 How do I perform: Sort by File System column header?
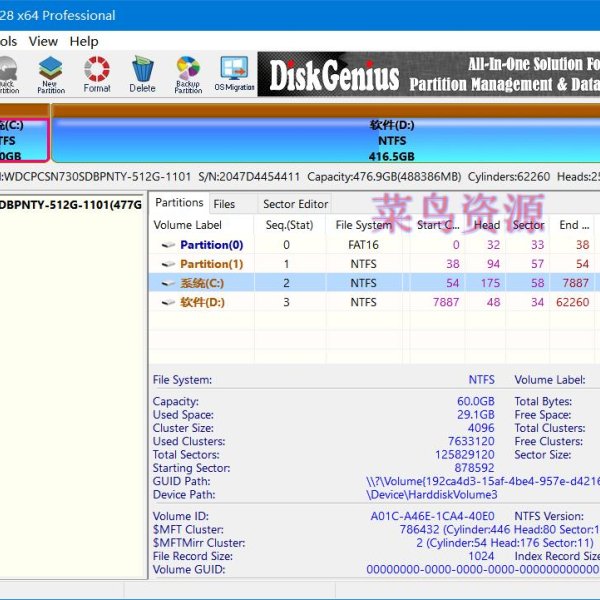click(364, 225)
